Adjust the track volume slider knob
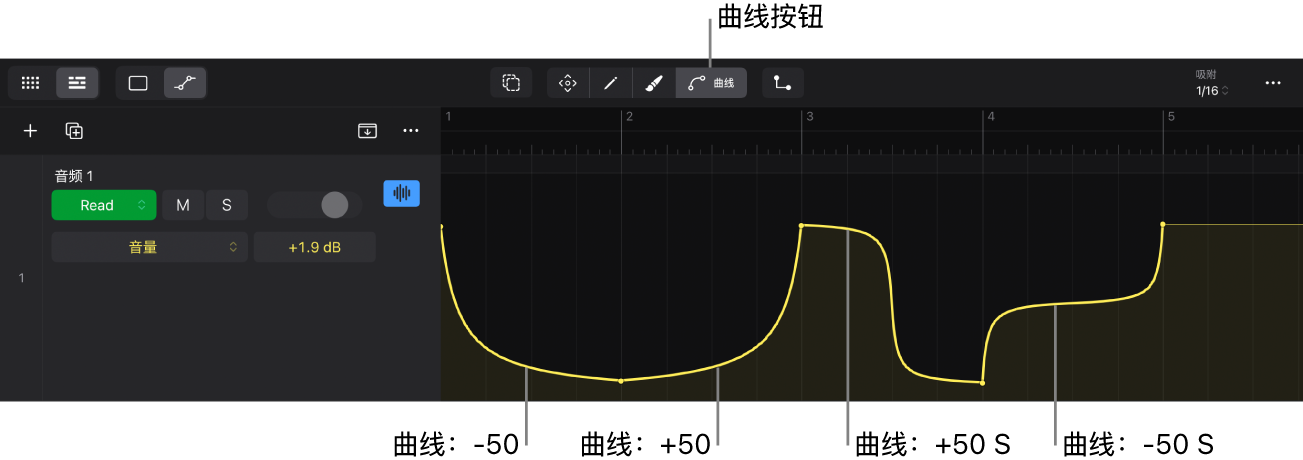Screen dimensions: 1303x460 click(x=334, y=205)
